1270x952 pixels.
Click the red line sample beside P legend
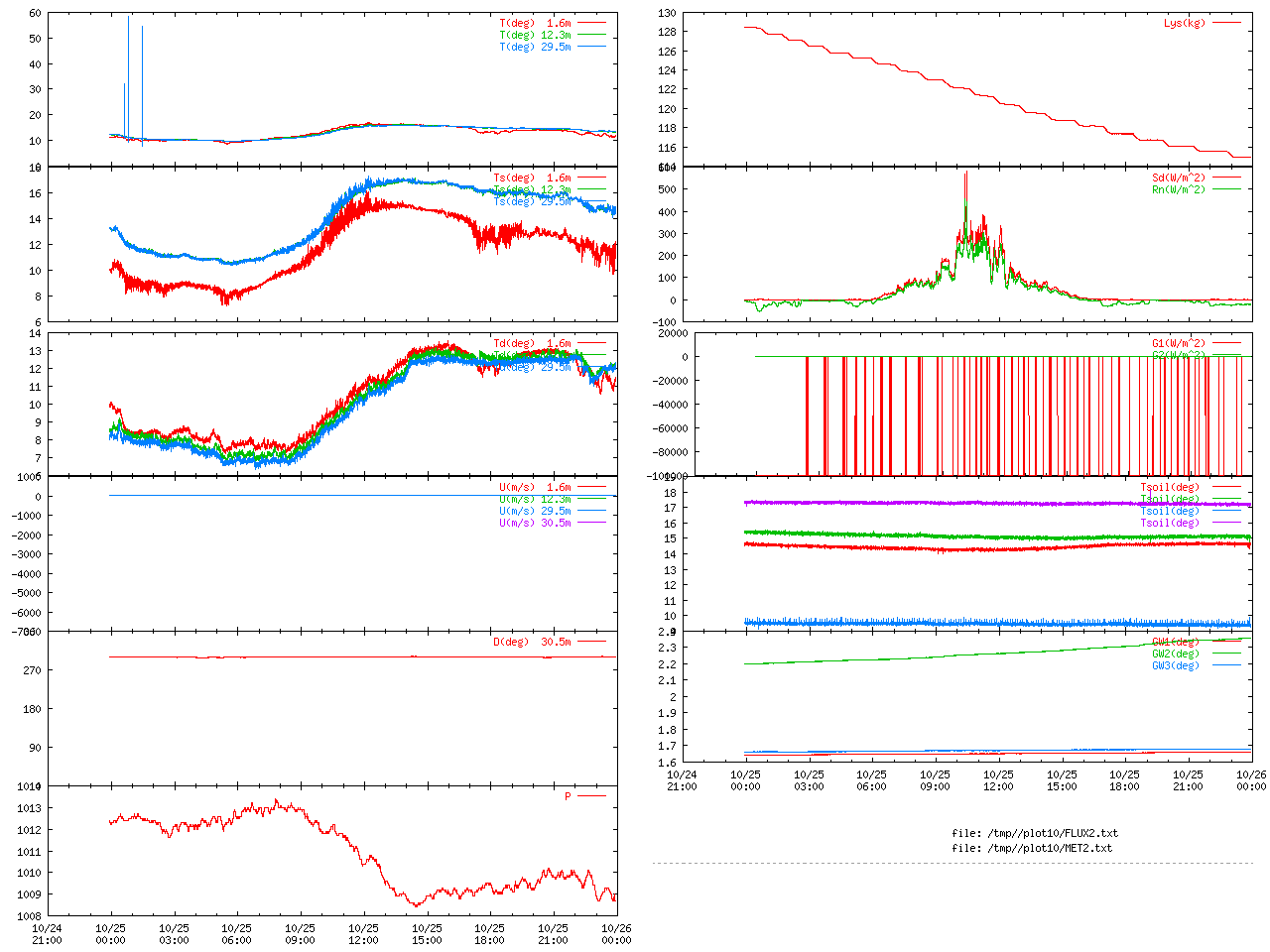[x=591, y=796]
